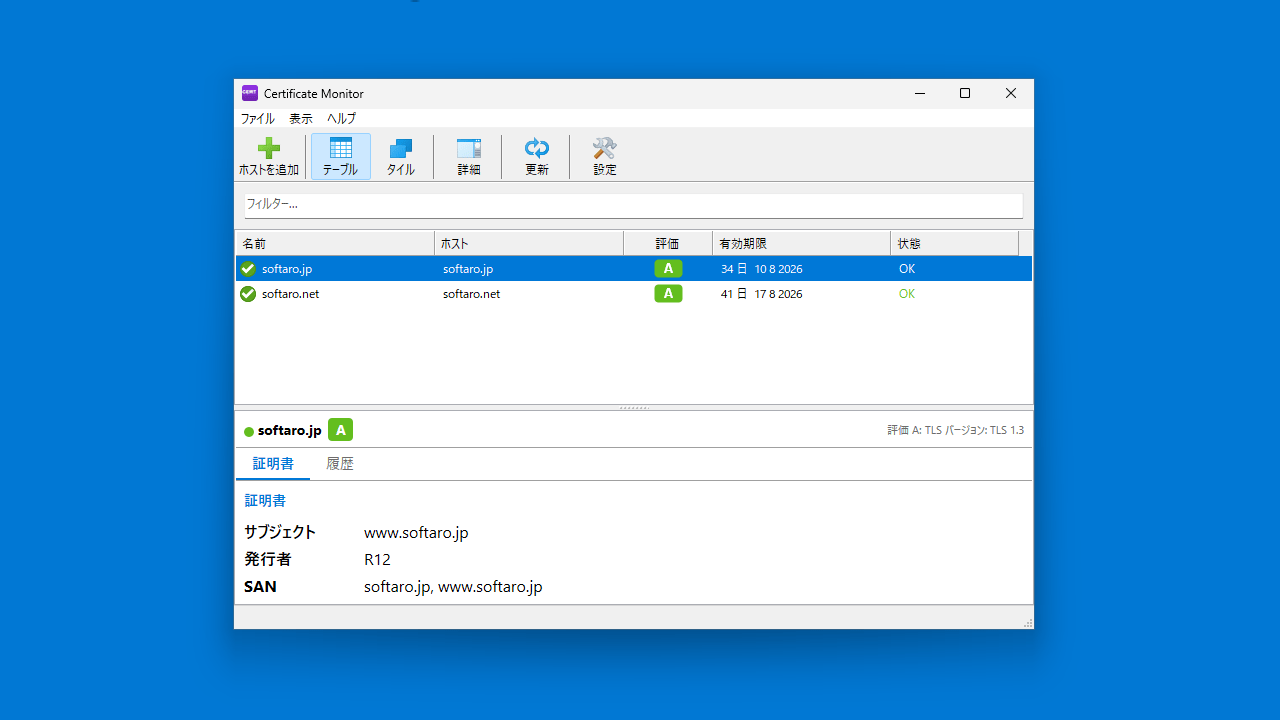Image resolution: width=1280 pixels, height=720 pixels.
Task: Switch to Table view (テーブル)
Action: [x=341, y=157]
